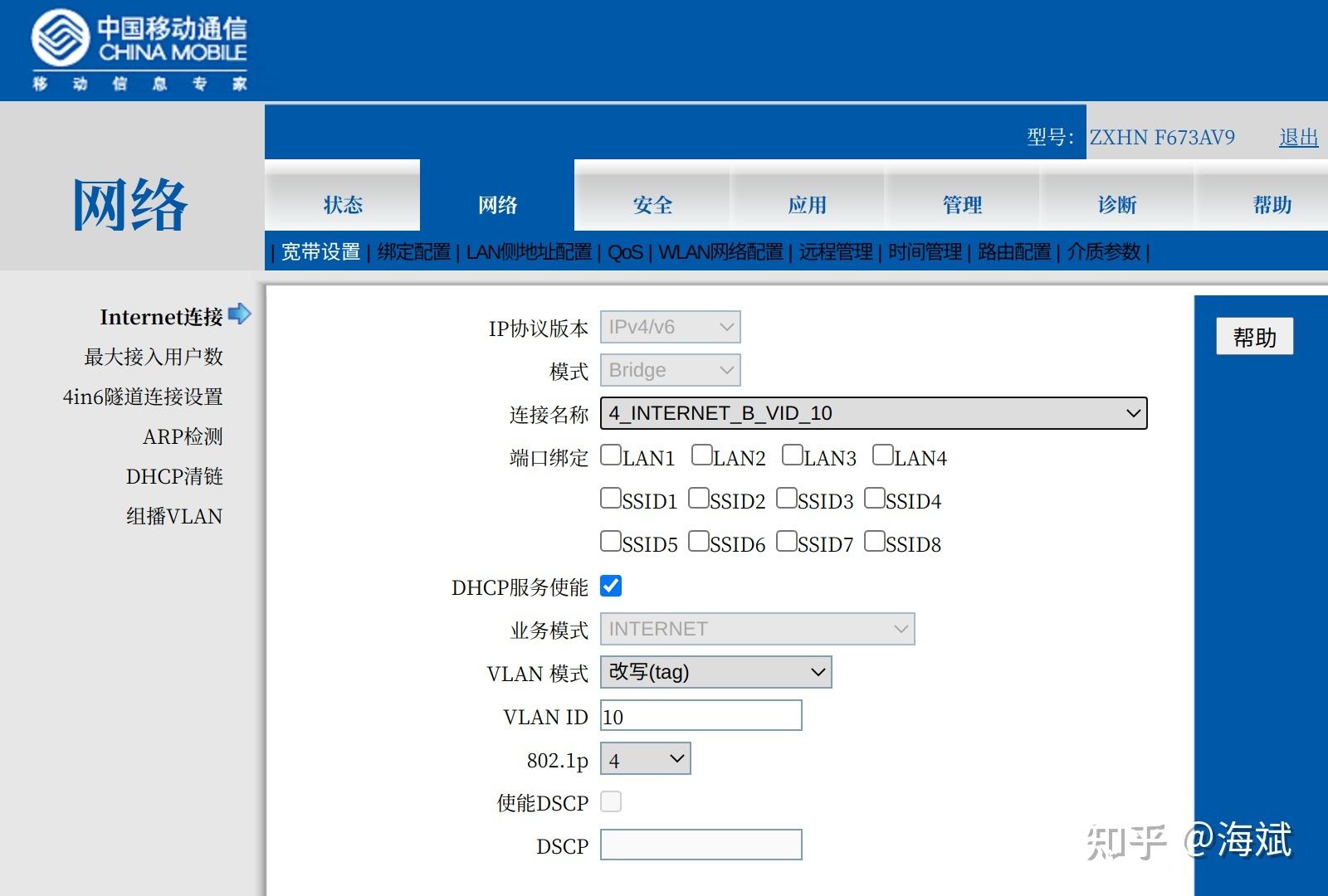Tick the SSID2 checkbox
The width and height of the screenshot is (1328, 896).
699,498
